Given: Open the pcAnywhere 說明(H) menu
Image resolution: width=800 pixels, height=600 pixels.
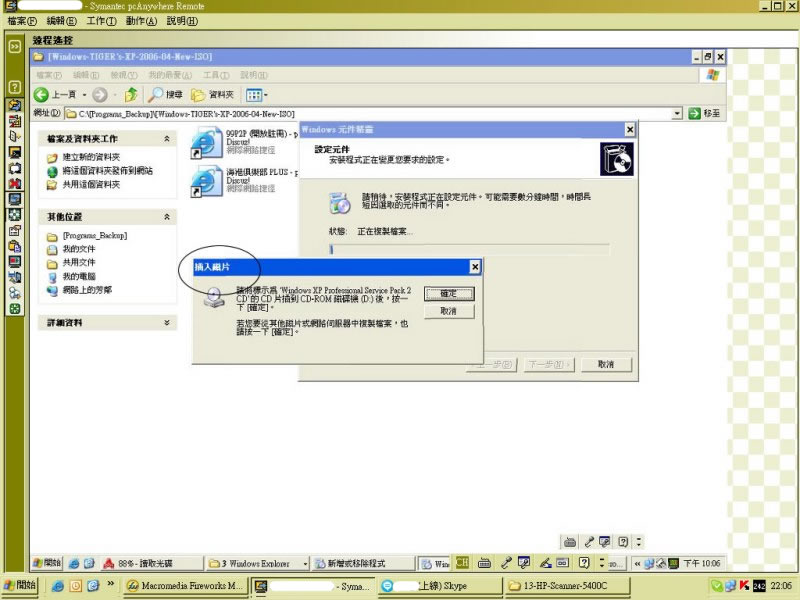Looking at the screenshot, I should coord(182,21).
